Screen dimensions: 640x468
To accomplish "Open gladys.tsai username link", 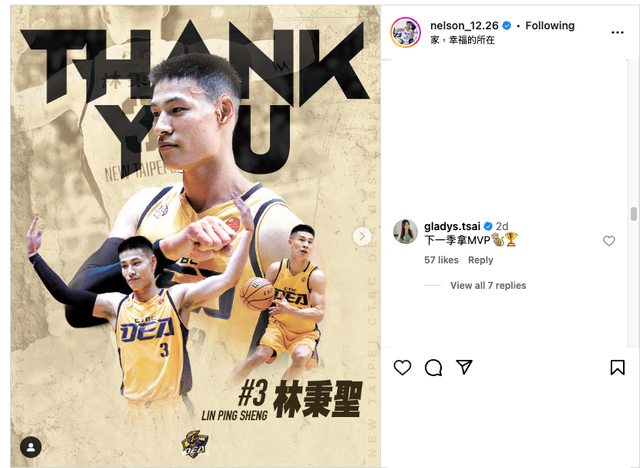I will point(452,226).
